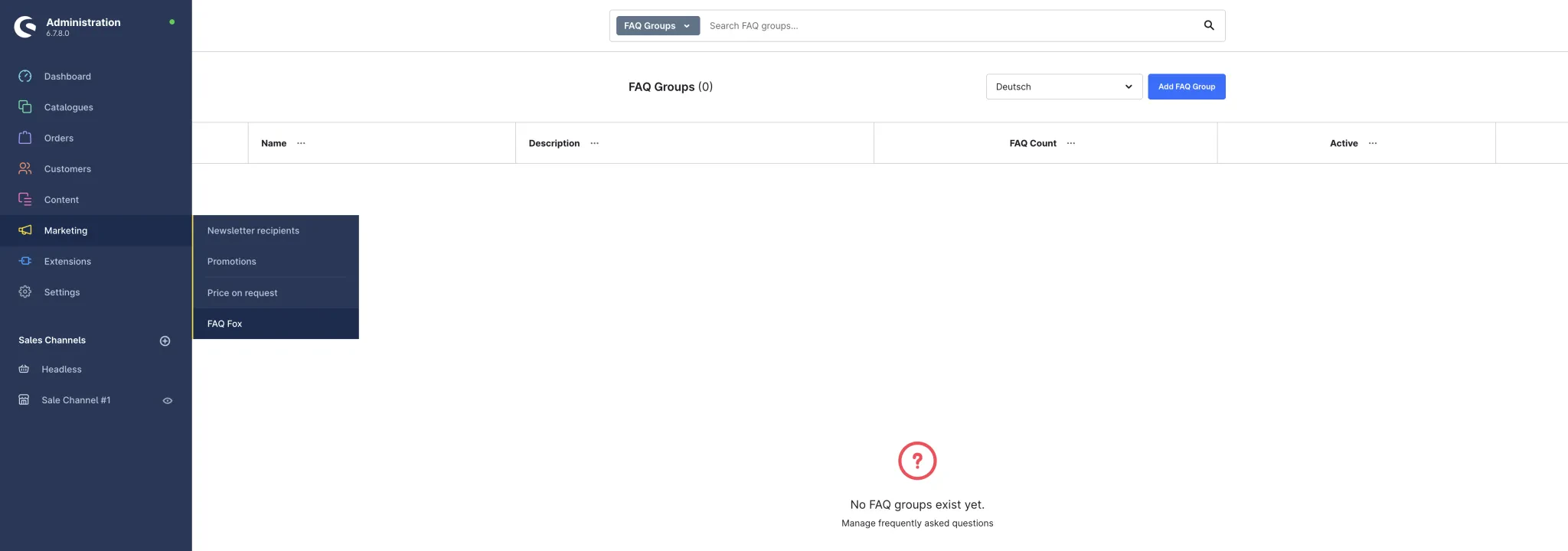Viewport: 1568px width, 551px height.
Task: Open FAQ Count column options
Action: click(1070, 143)
